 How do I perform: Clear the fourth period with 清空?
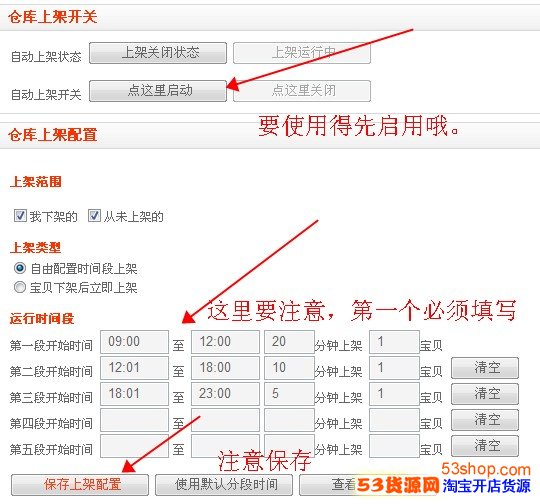click(485, 420)
